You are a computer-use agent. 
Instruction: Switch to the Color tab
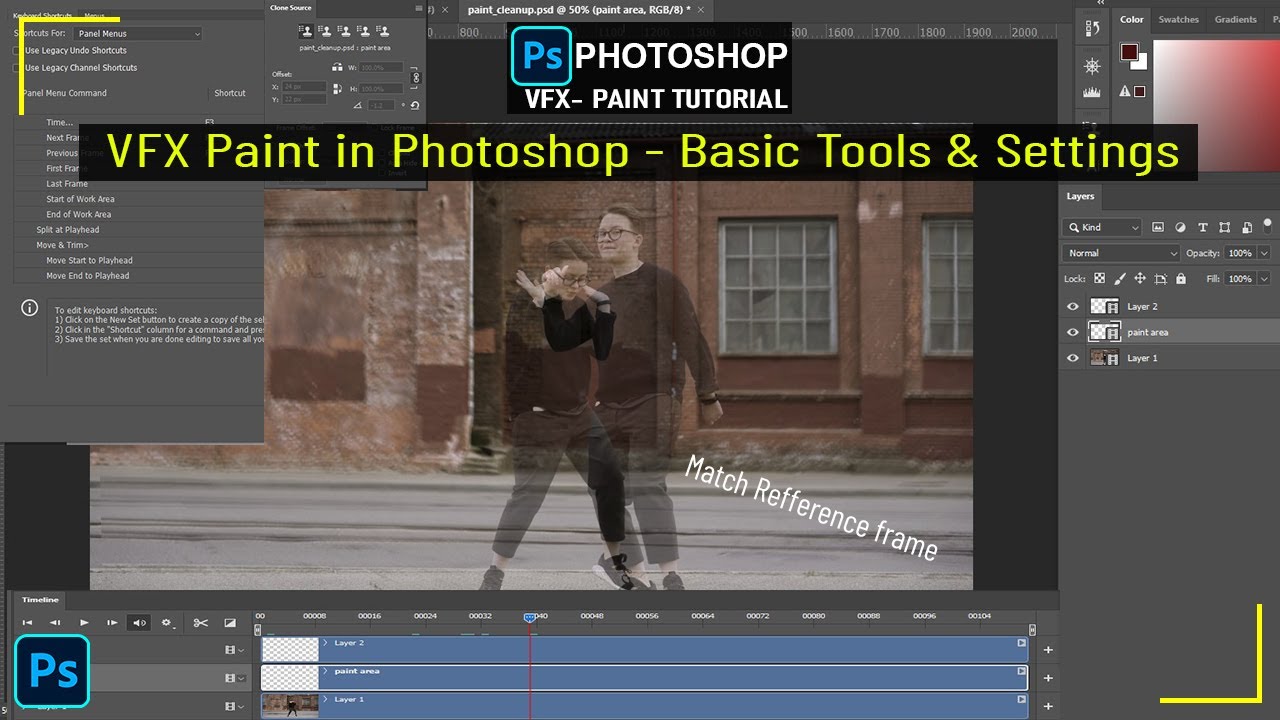click(1131, 19)
